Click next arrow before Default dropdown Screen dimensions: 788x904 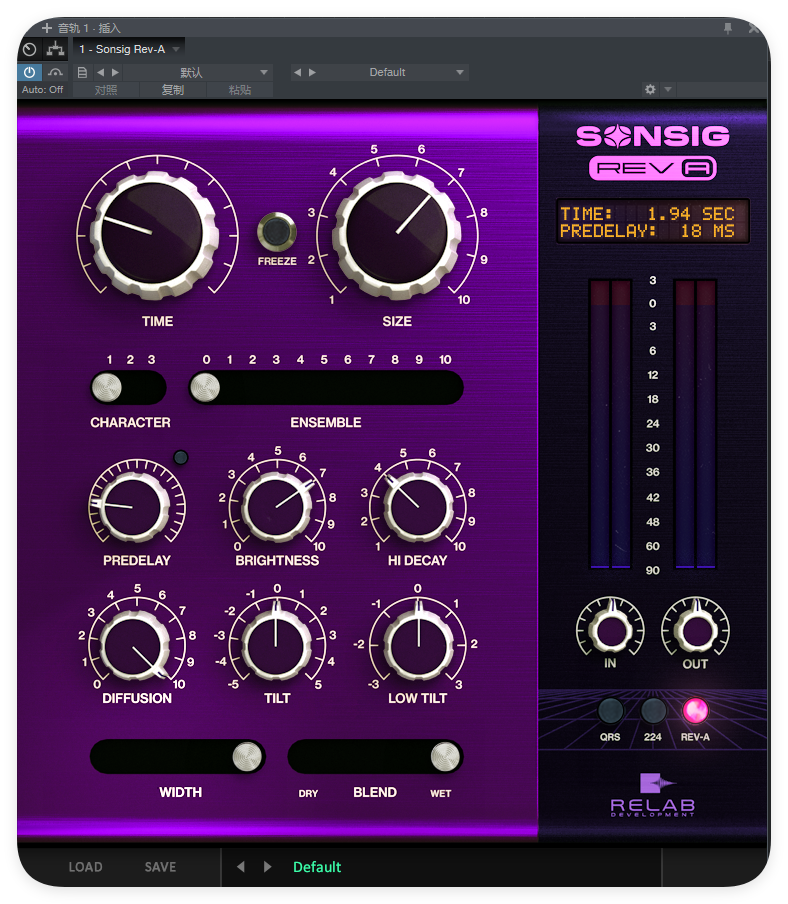pyautogui.click(x=312, y=72)
